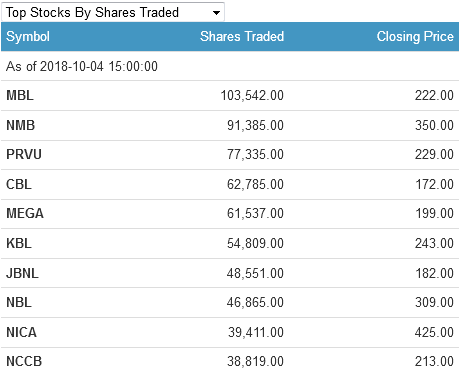
Task: Click NICA closing price 425.00
Action: [x=434, y=332]
